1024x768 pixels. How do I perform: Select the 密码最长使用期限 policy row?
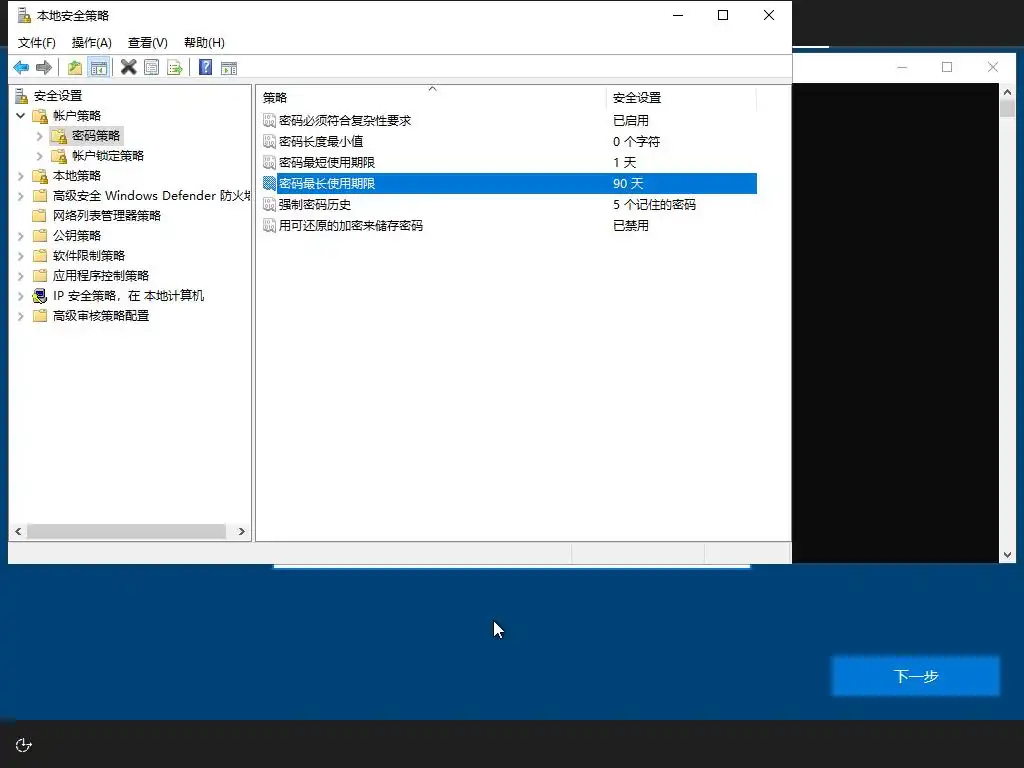[509, 184]
